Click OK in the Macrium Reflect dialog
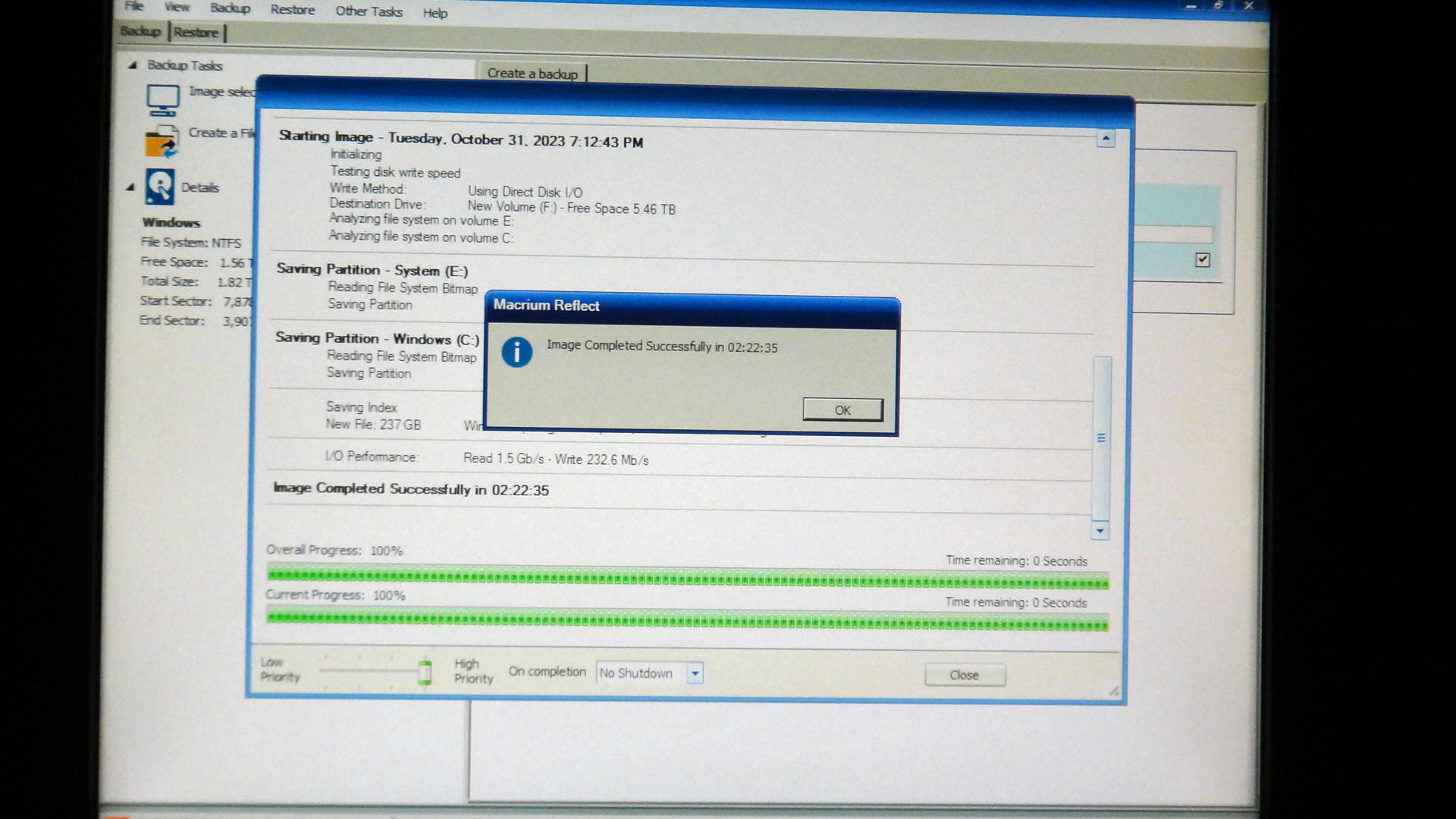 click(x=843, y=409)
